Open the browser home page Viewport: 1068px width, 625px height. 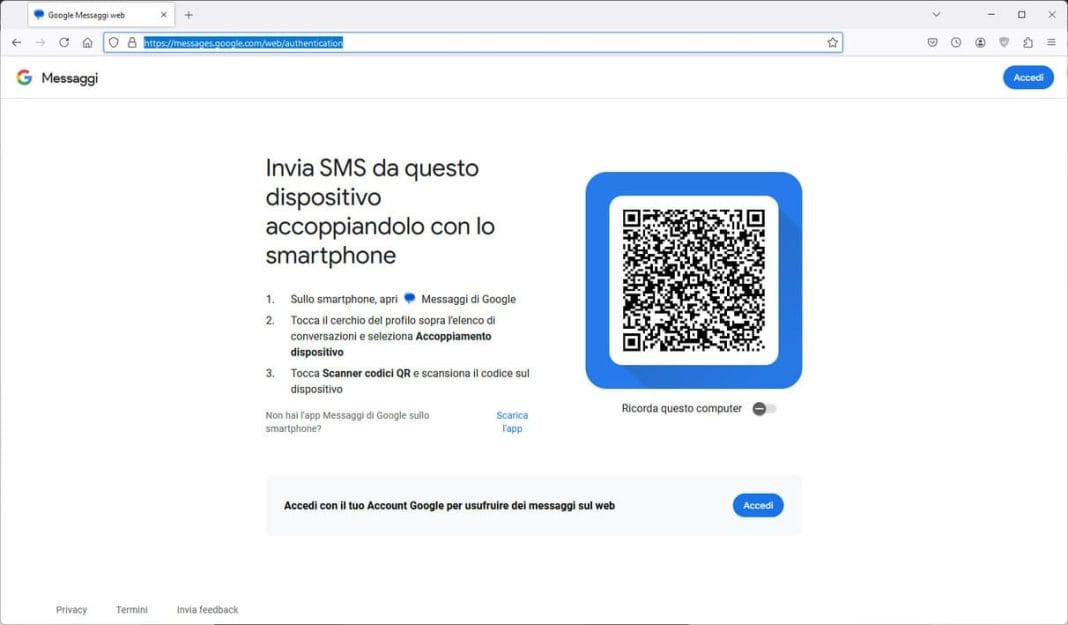[87, 42]
